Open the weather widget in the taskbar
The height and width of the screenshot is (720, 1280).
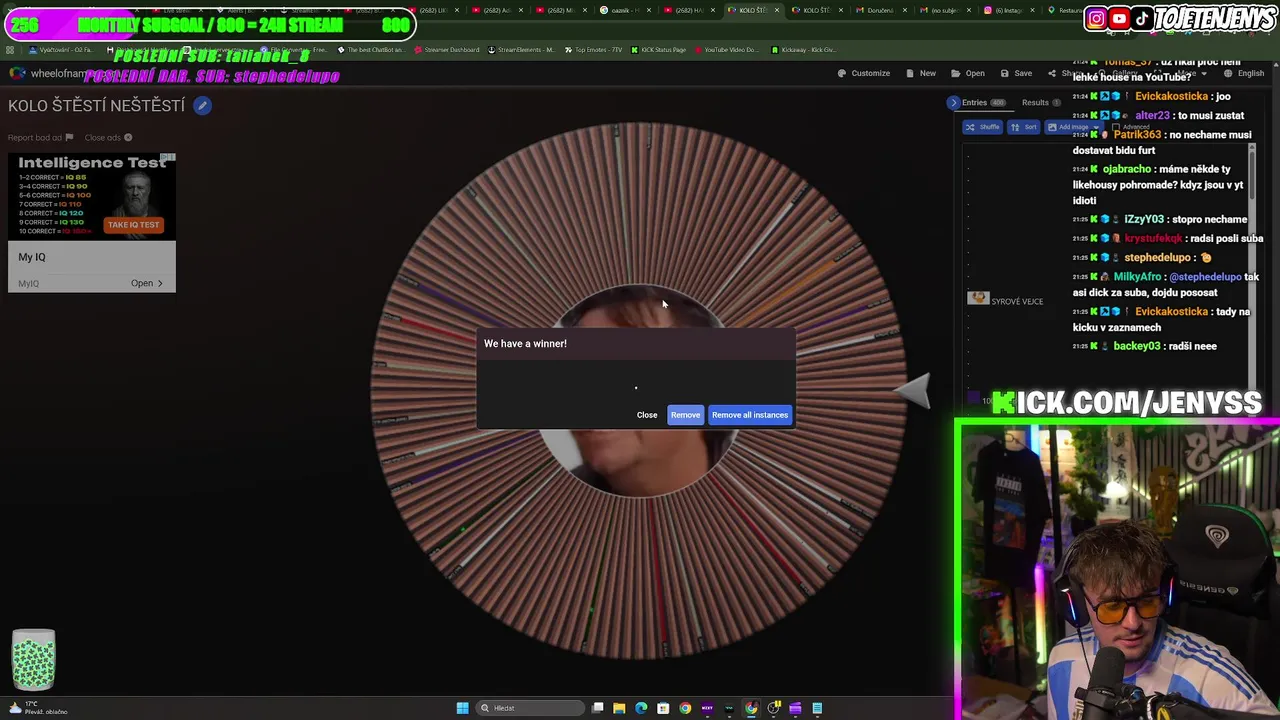[x=38, y=708]
